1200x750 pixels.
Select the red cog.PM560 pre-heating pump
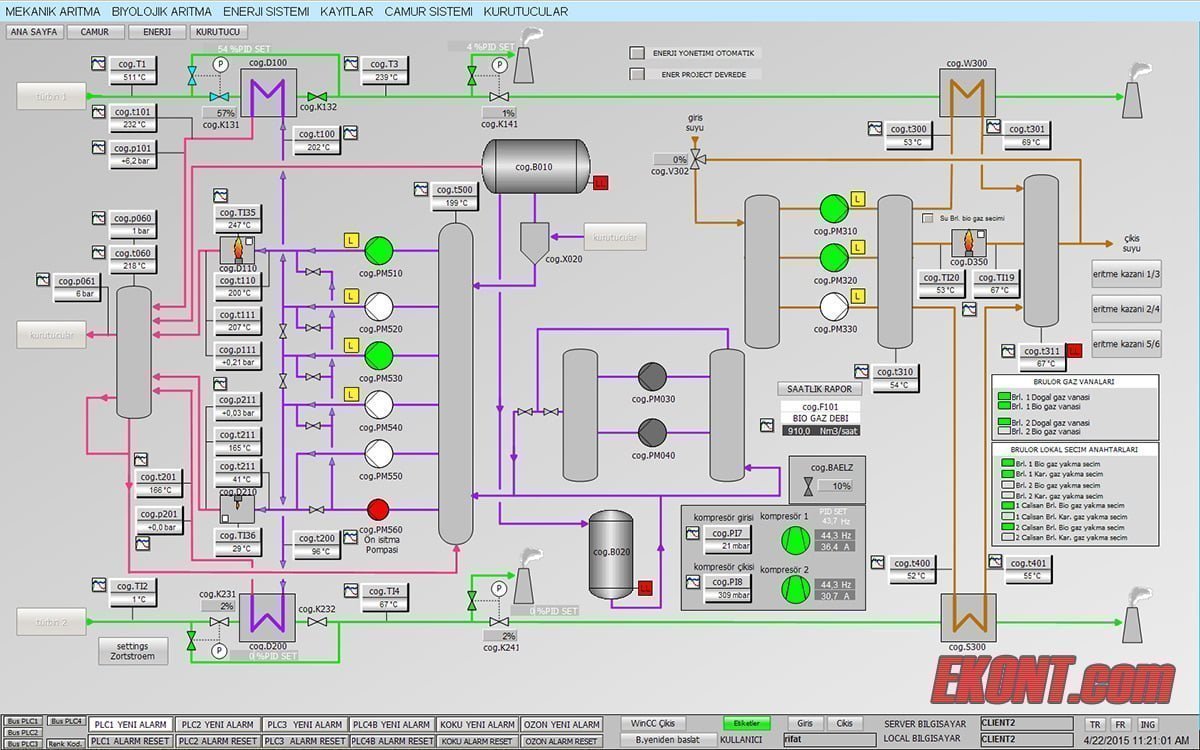378,509
